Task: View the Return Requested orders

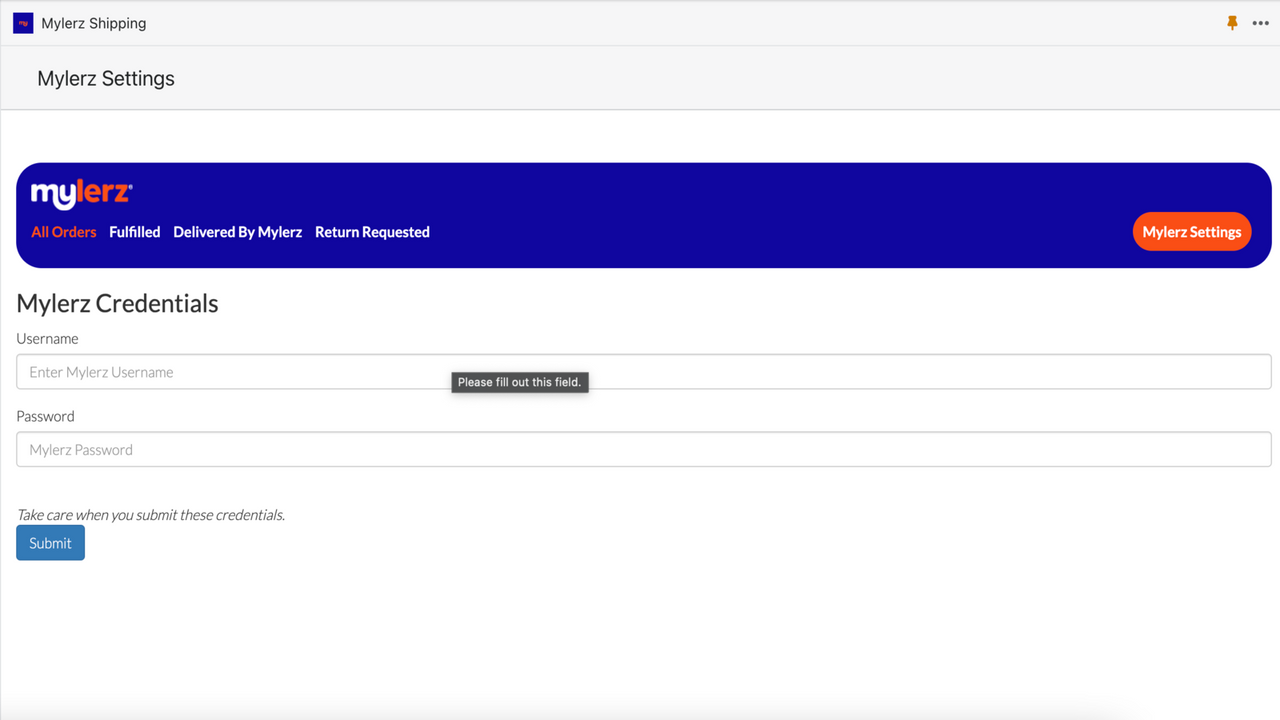Action: 371,231
